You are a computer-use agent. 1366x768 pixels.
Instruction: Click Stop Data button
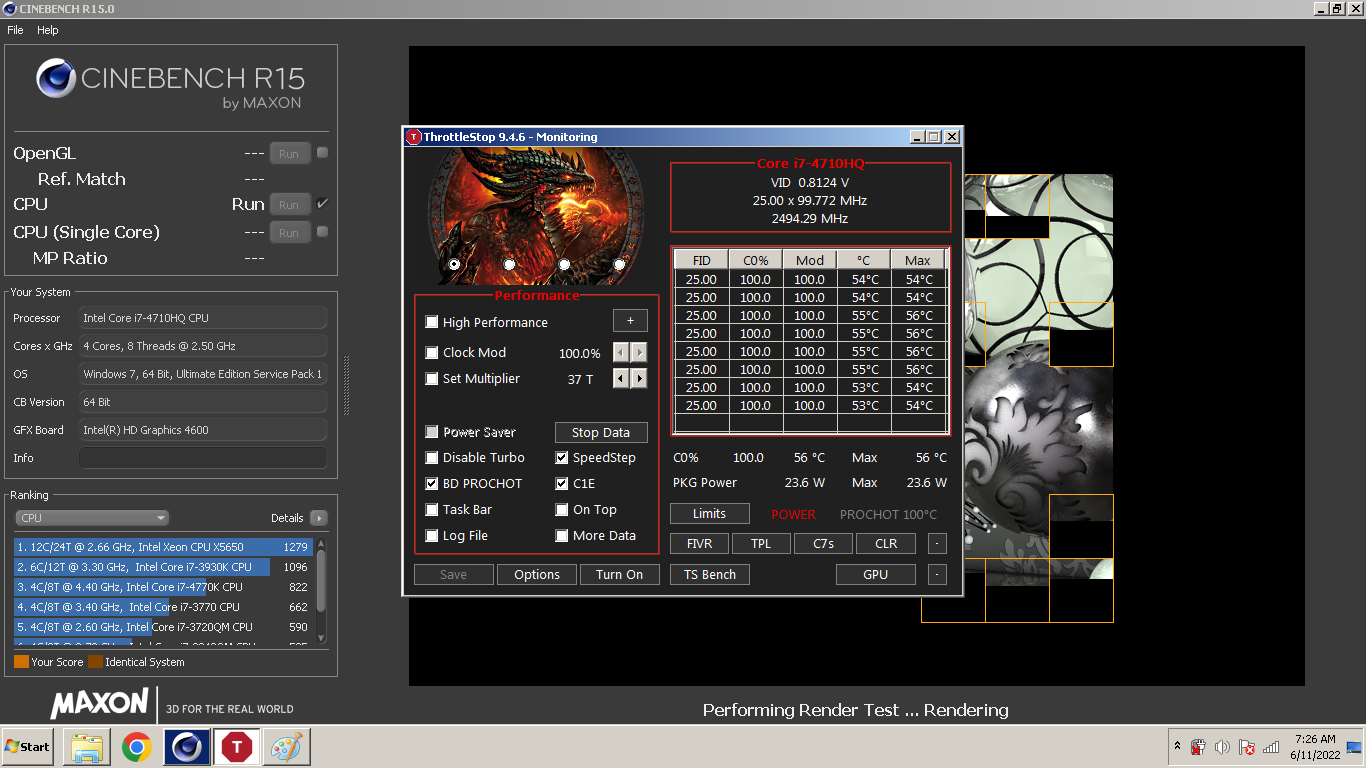point(601,432)
